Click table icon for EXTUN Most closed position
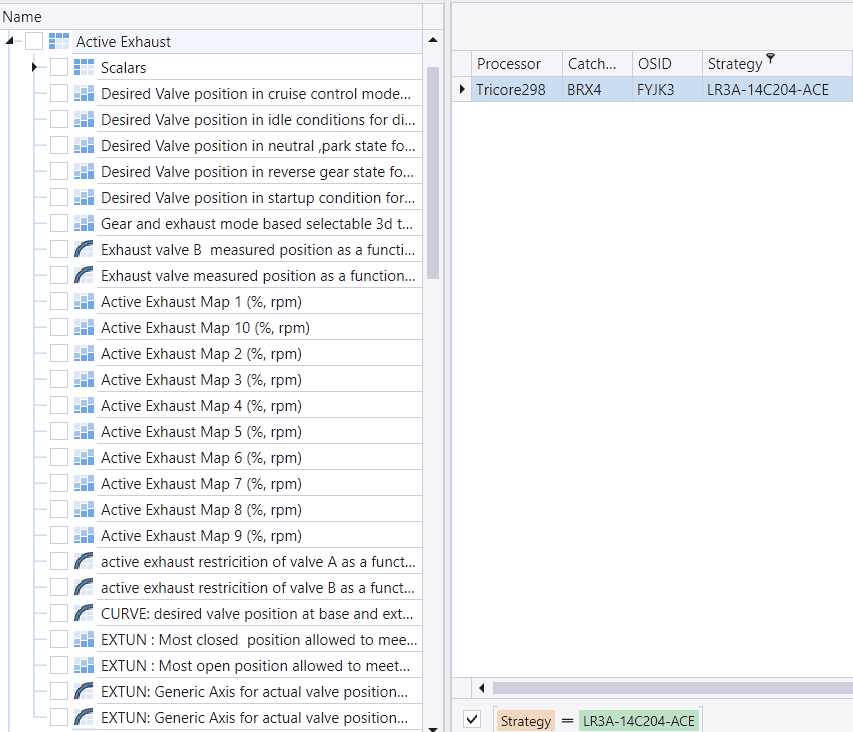 coord(84,640)
